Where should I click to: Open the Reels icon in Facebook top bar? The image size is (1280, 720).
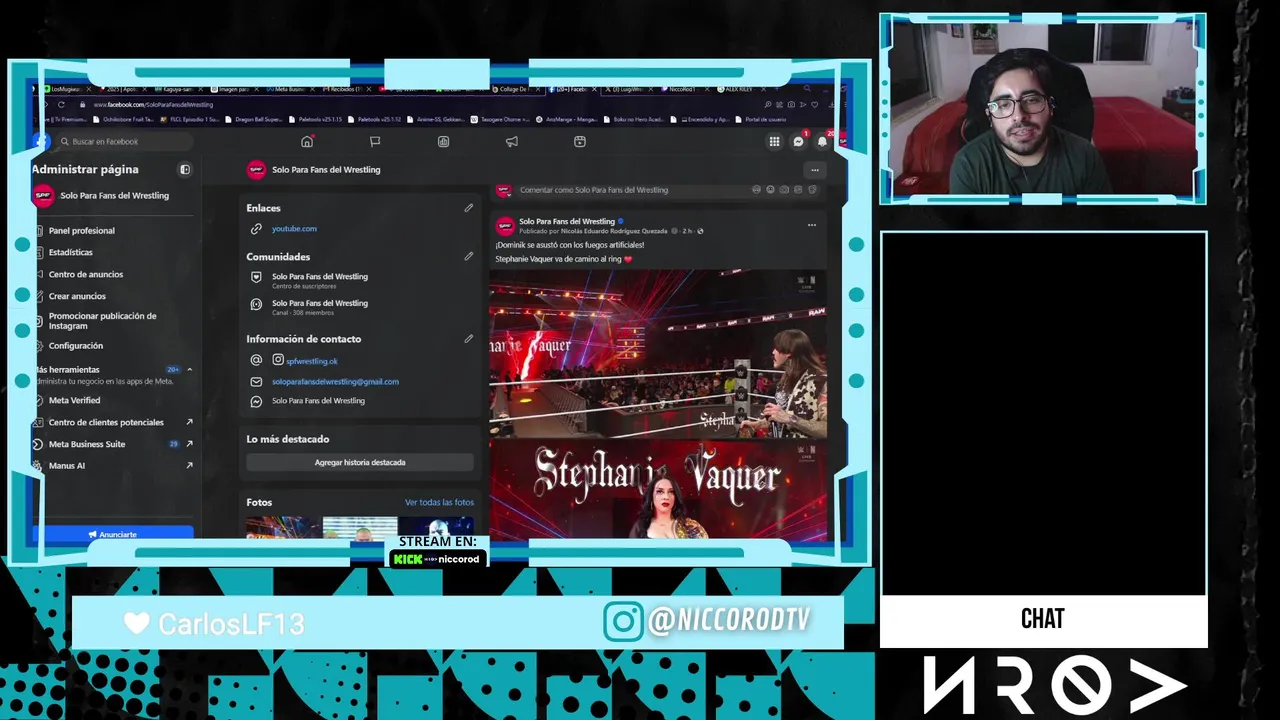tap(579, 142)
